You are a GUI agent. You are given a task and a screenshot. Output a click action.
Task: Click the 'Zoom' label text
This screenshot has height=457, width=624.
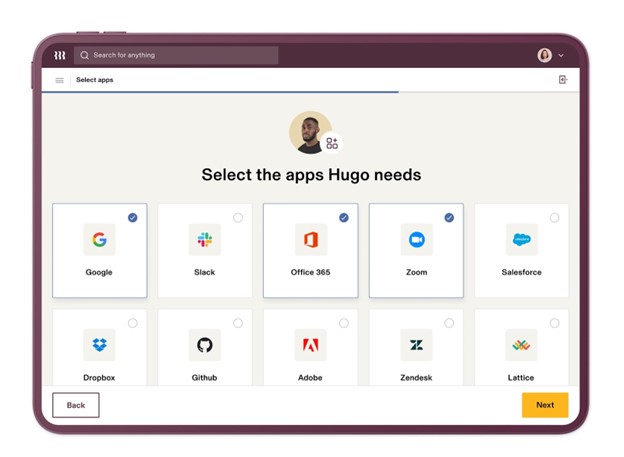(x=417, y=272)
